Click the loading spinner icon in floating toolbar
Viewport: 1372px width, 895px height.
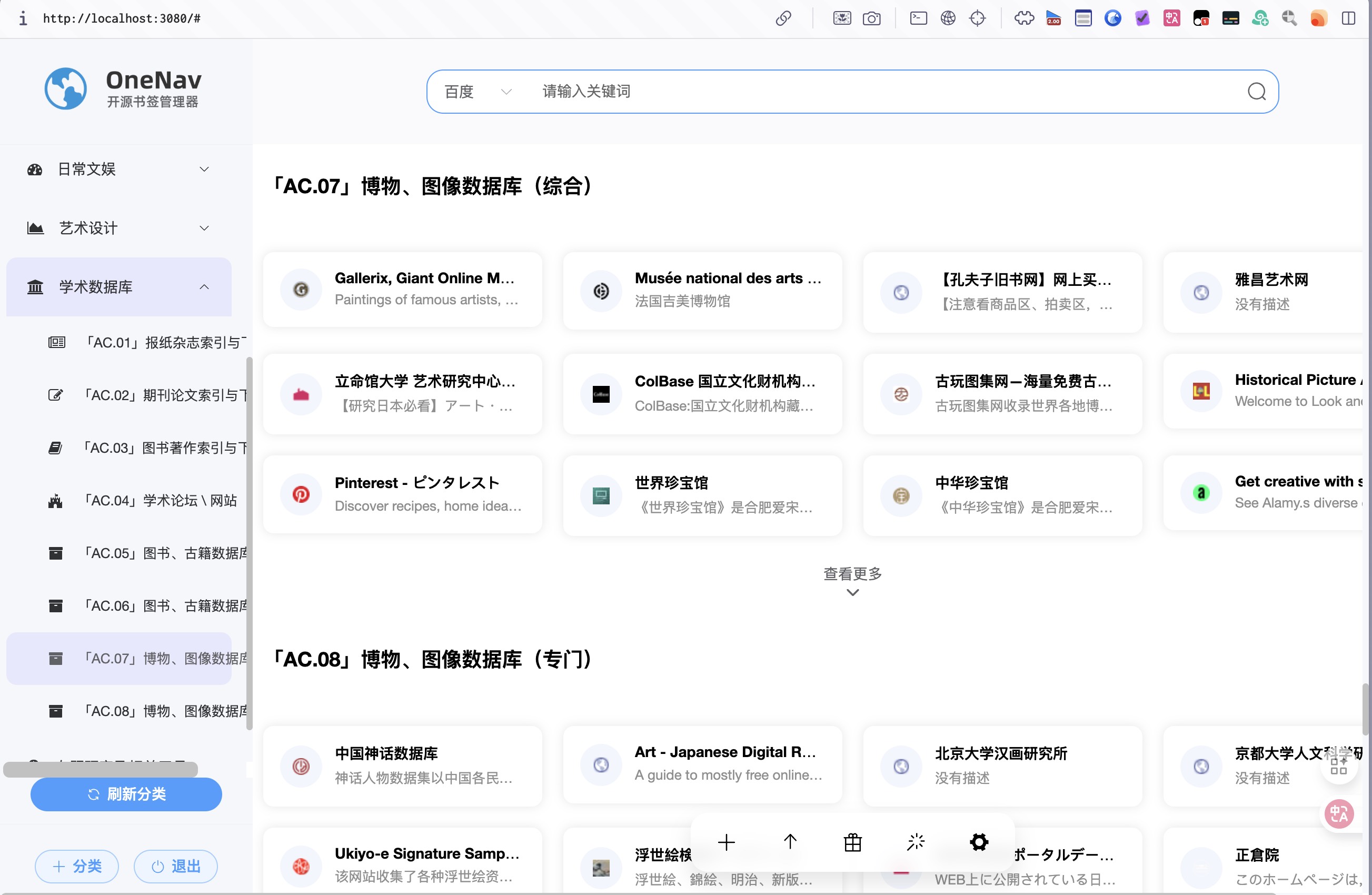tap(916, 842)
